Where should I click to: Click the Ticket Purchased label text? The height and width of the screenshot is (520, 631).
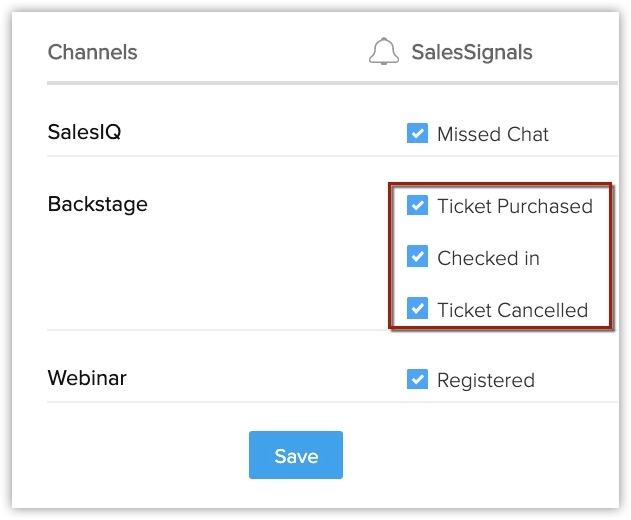pos(515,207)
